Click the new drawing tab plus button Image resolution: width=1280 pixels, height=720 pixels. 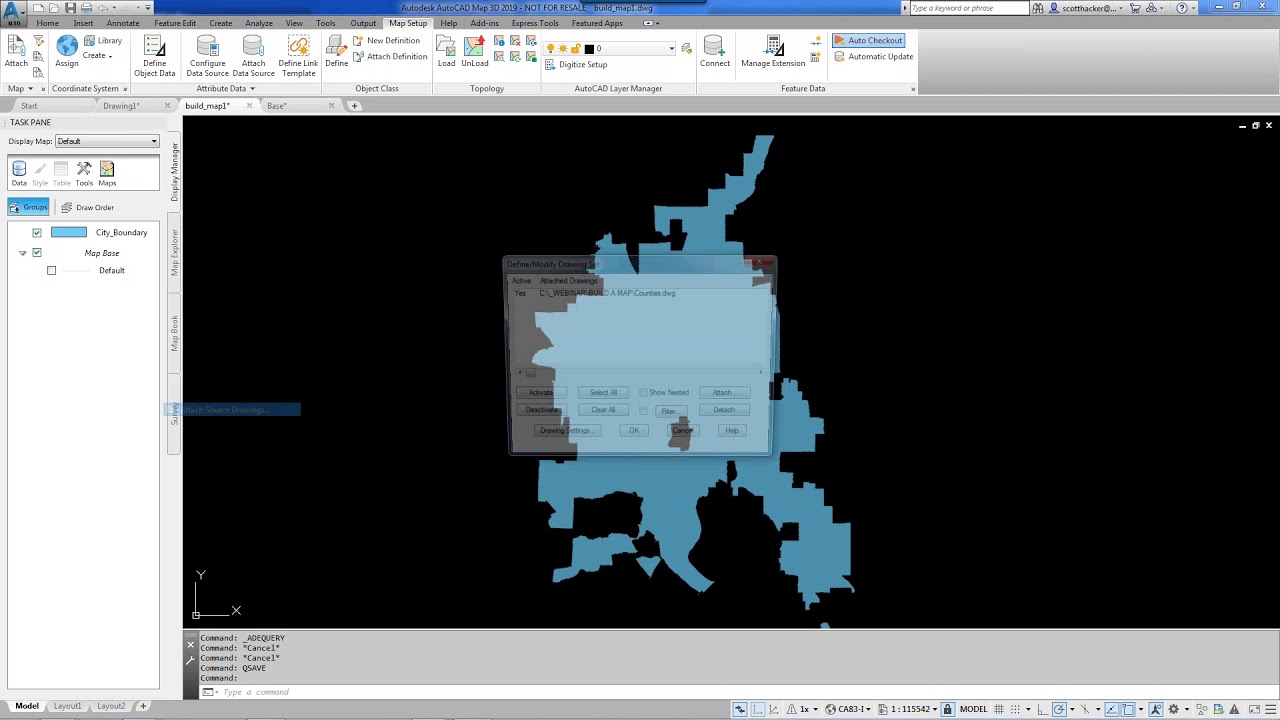pyautogui.click(x=354, y=106)
